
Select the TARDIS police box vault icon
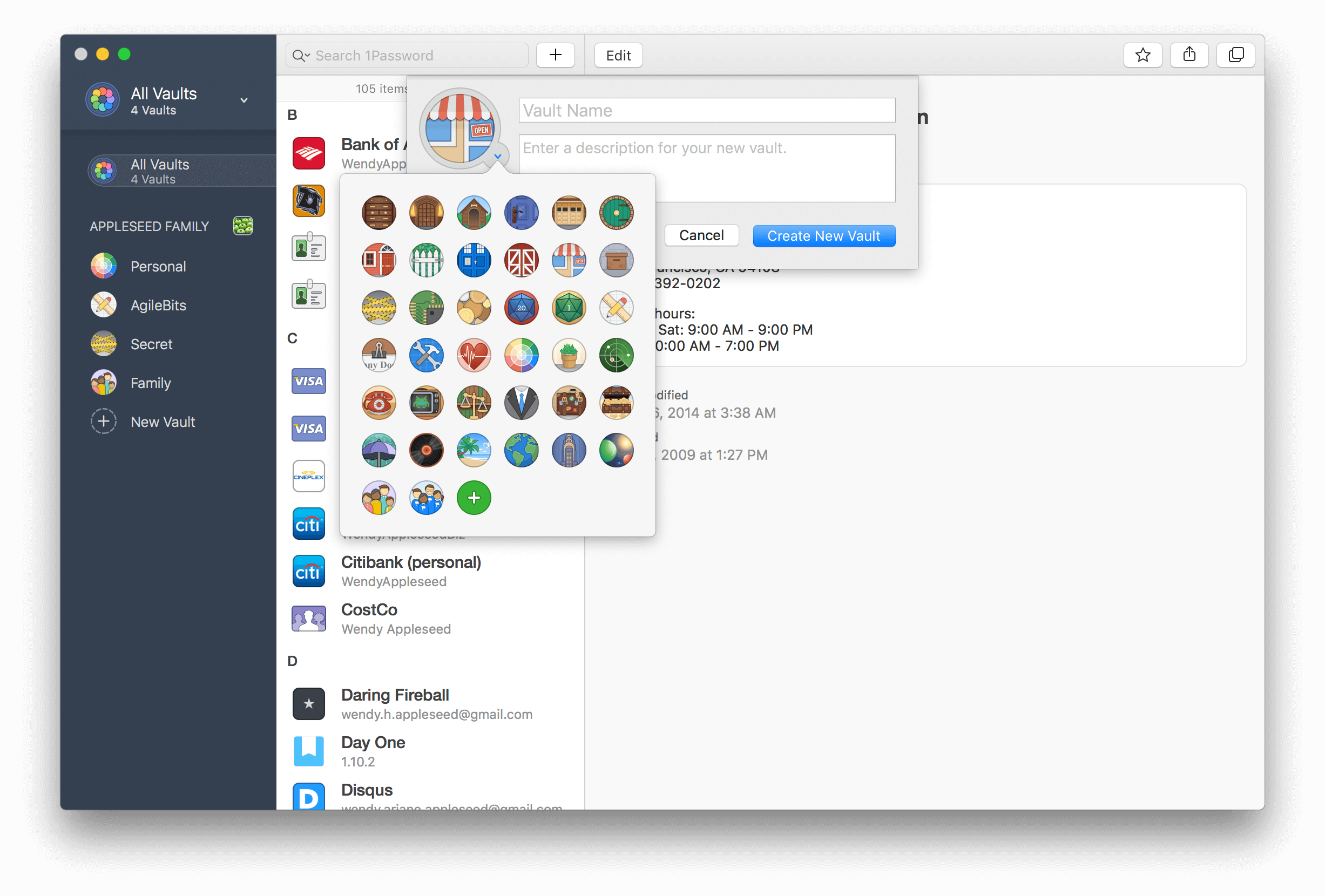(474, 261)
